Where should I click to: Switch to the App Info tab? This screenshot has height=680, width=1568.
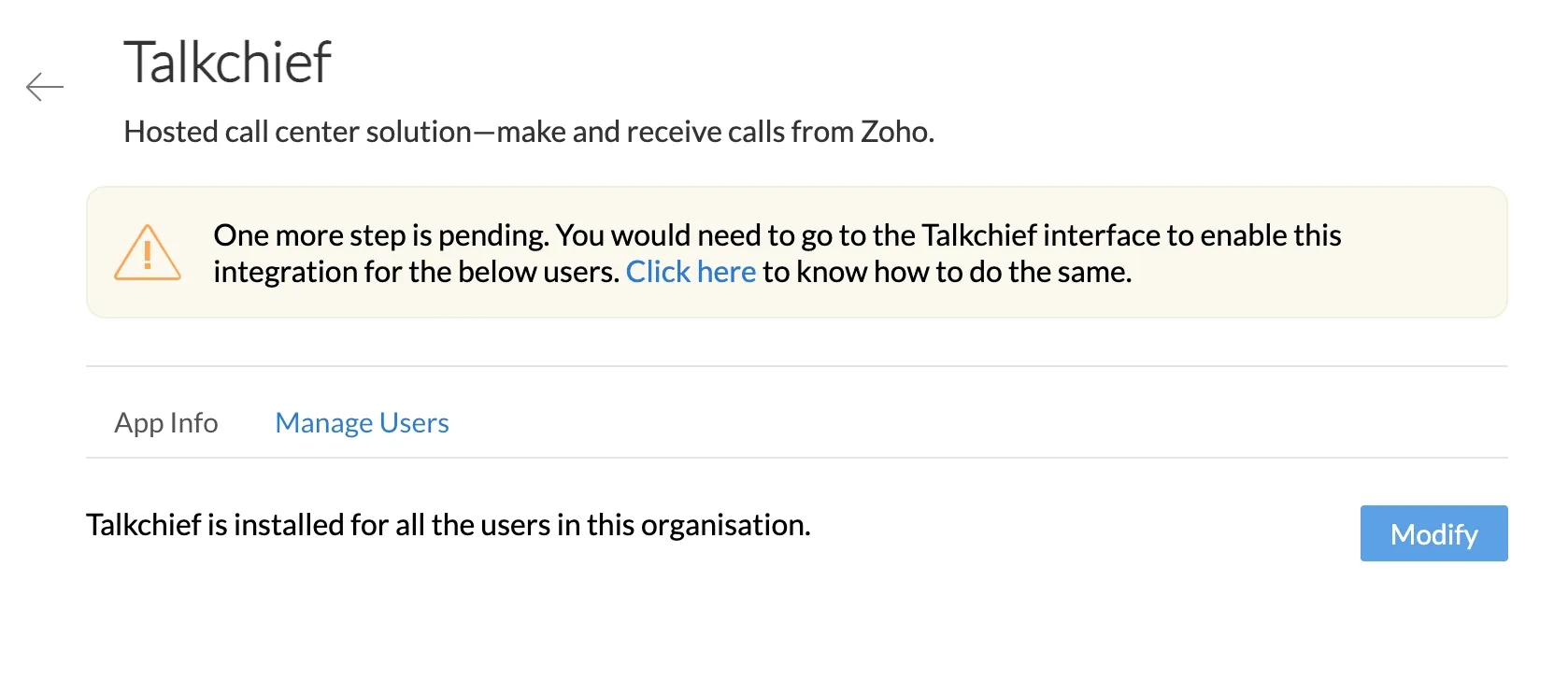pyautogui.click(x=166, y=423)
